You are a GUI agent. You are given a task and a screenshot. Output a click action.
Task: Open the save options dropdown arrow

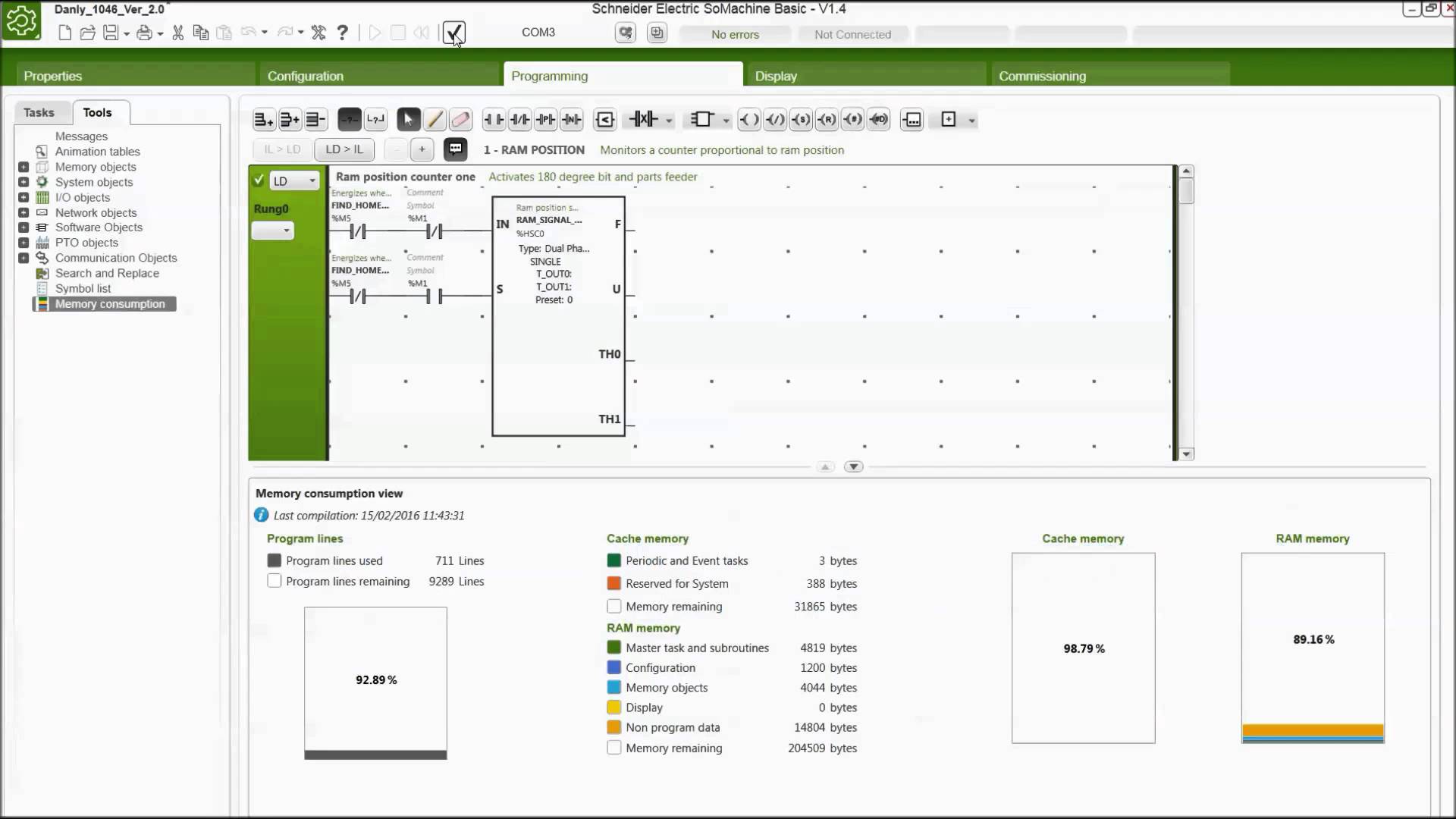tap(127, 33)
